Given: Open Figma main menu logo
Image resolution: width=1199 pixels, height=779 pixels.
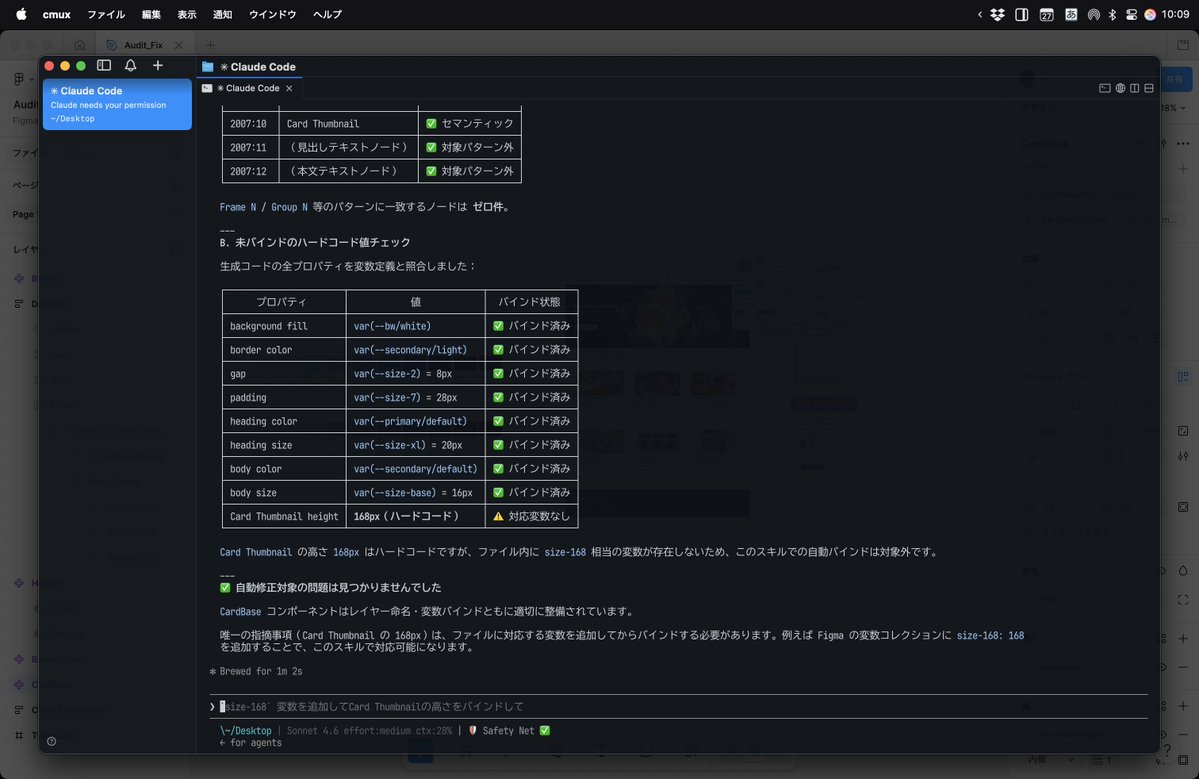Looking at the screenshot, I should (x=18, y=79).
